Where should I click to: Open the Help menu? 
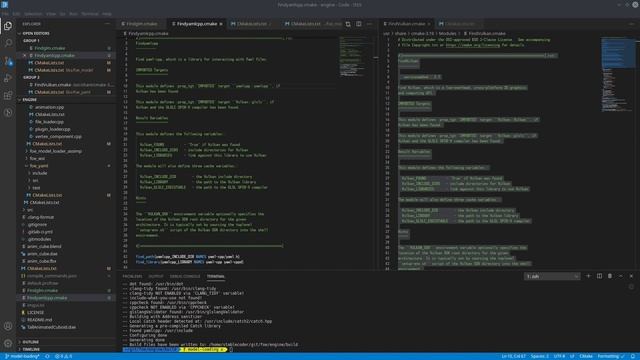pyautogui.click(x=107, y=13)
